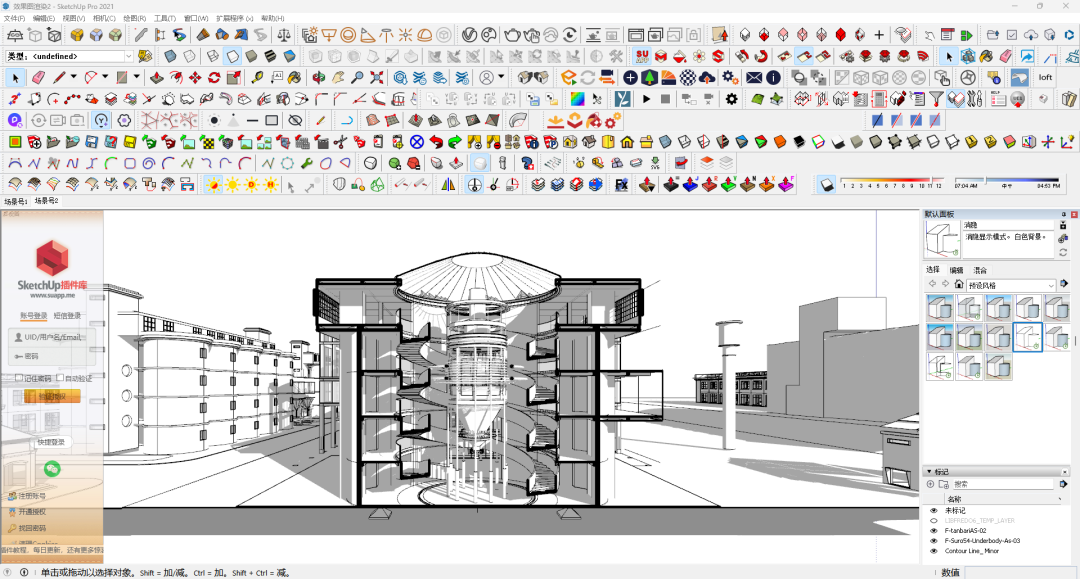Switch to the 场景号2 scene tab
1080x579 pixels.
(x=47, y=201)
